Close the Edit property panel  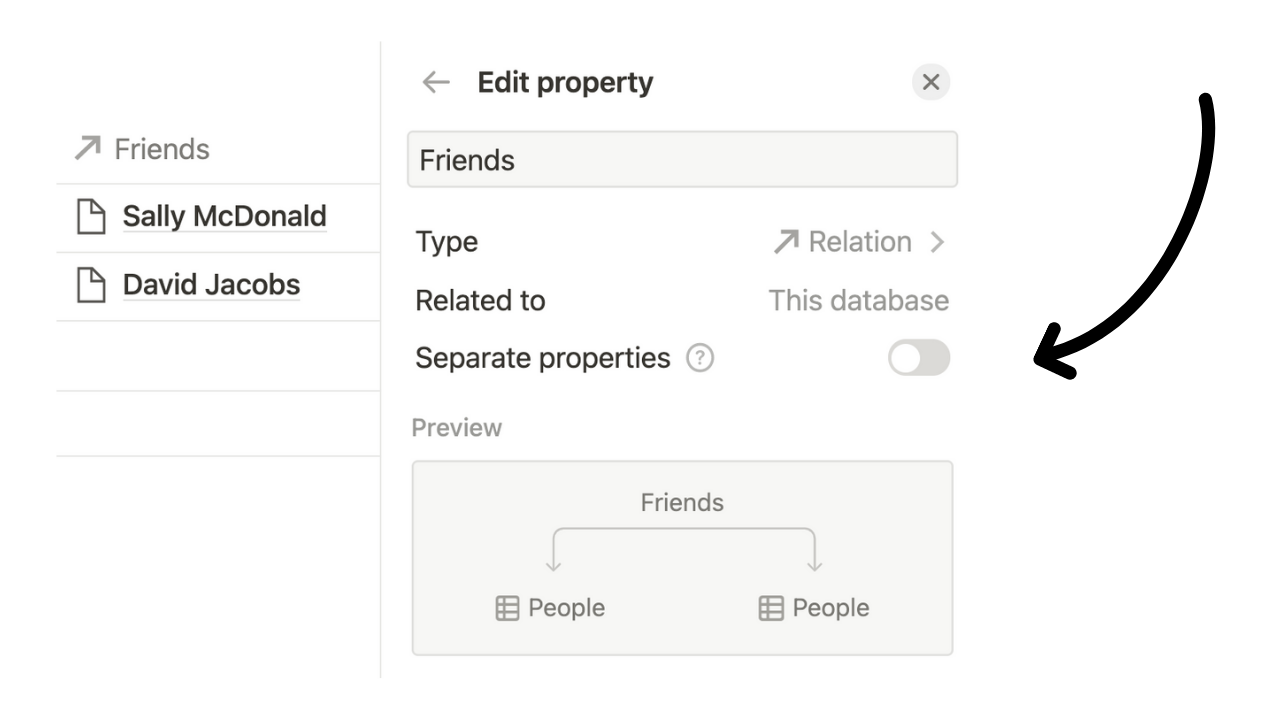click(x=931, y=82)
